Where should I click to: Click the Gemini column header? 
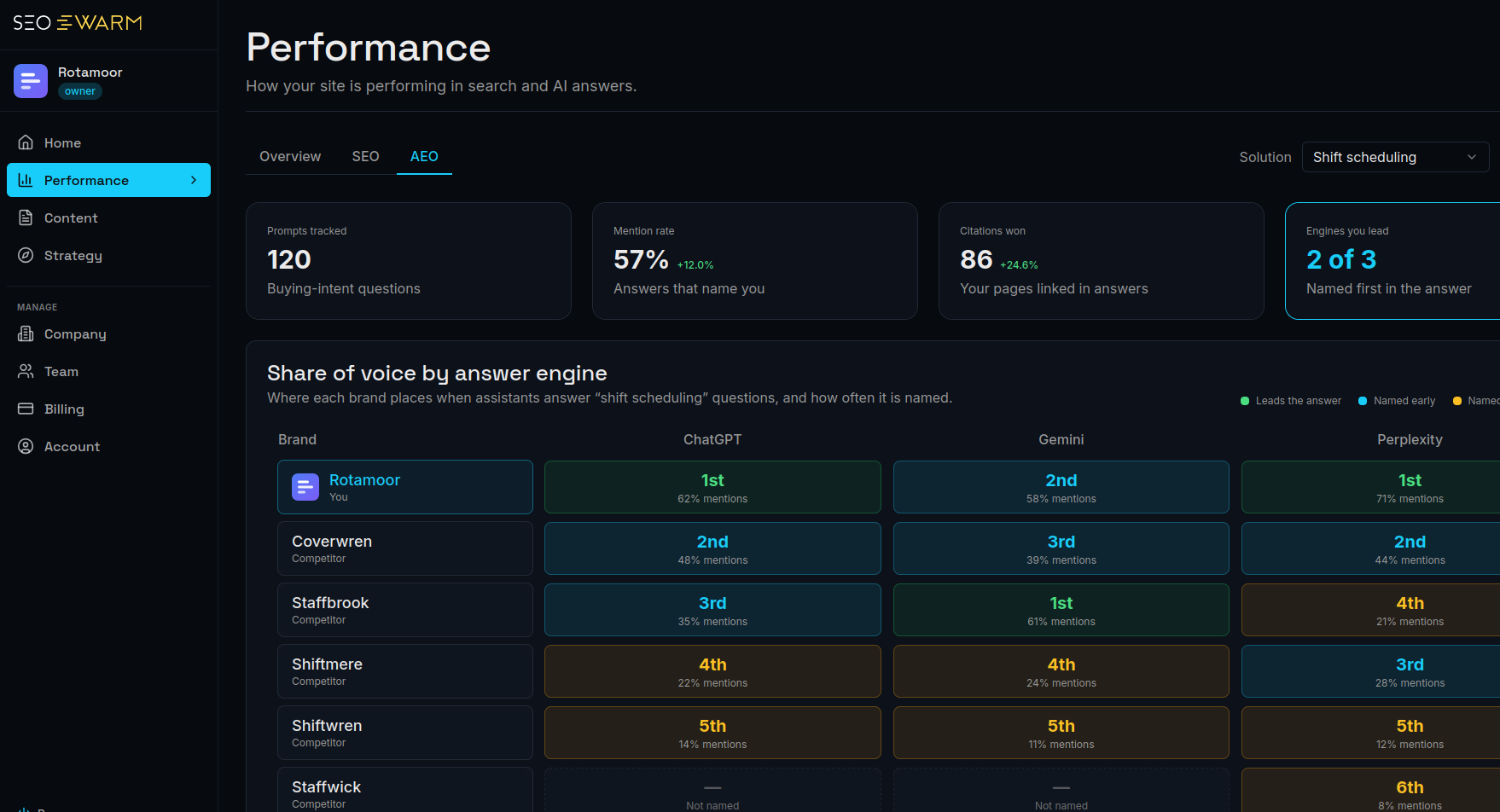click(1061, 439)
